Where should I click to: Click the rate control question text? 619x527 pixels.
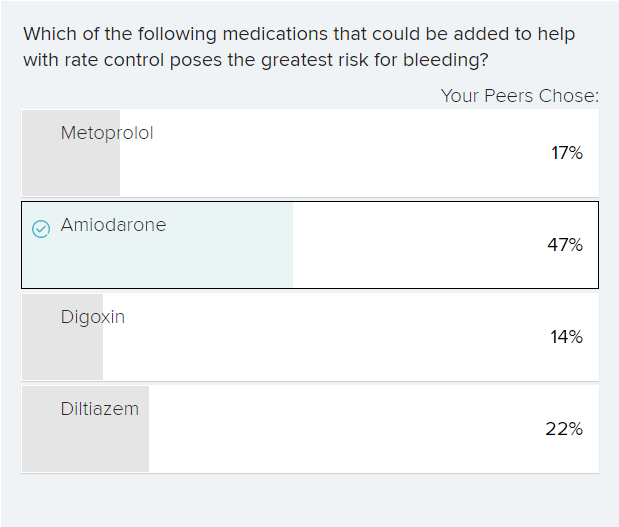299,47
